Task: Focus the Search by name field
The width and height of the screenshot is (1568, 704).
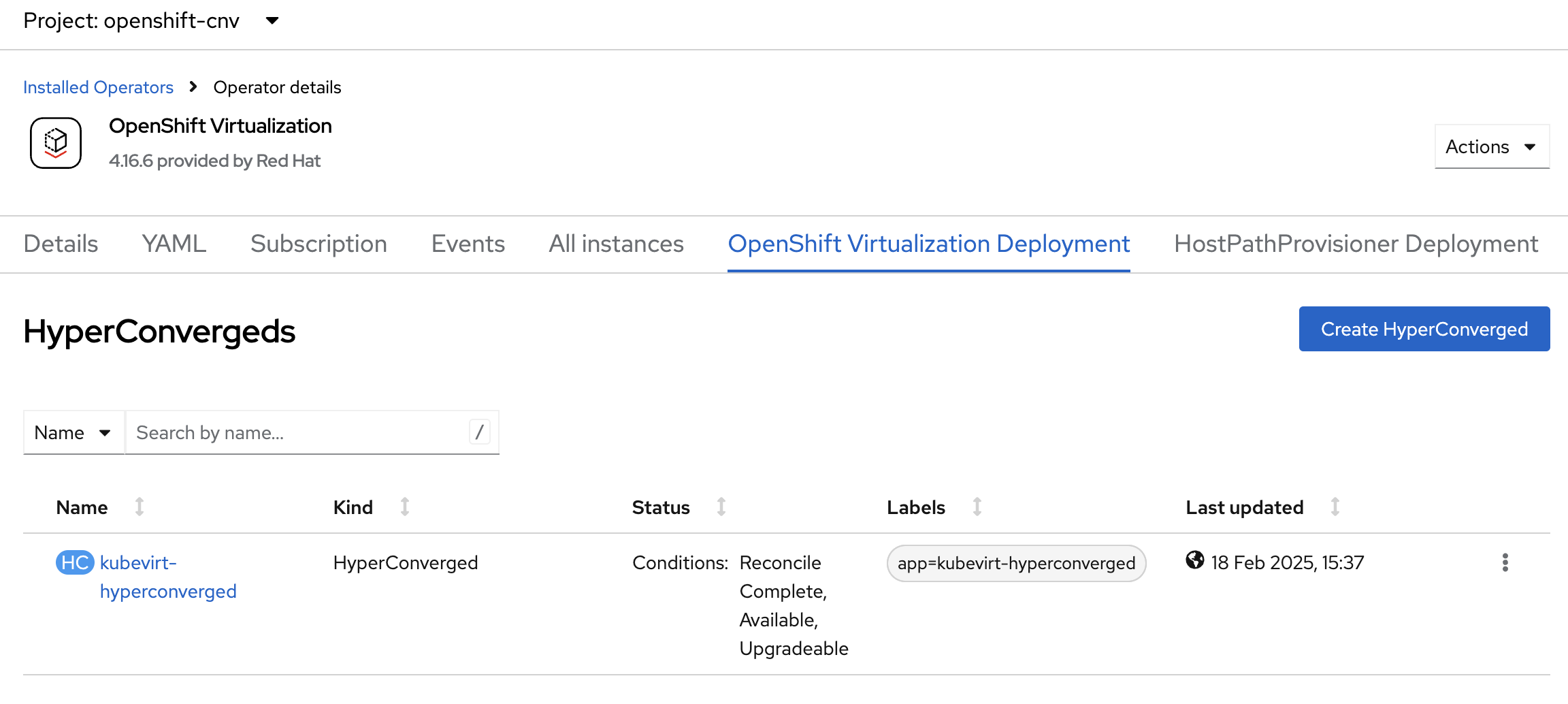Action: point(312,432)
